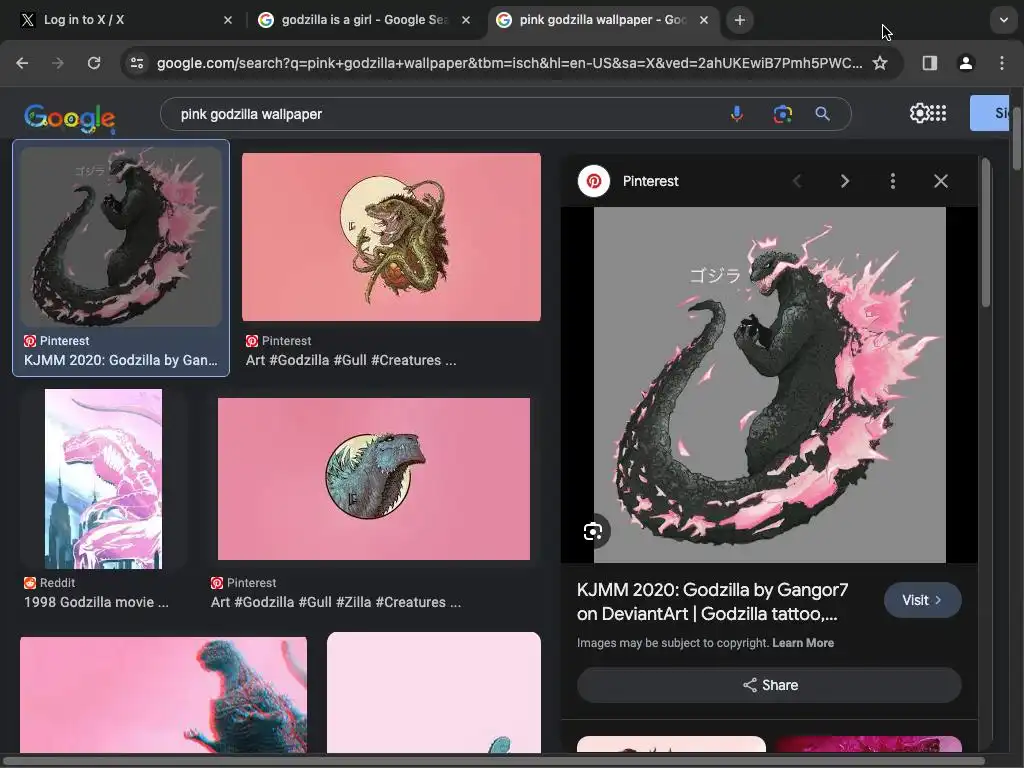Search inside image with Lens overlay icon
This screenshot has width=1024, height=768.
point(593,531)
